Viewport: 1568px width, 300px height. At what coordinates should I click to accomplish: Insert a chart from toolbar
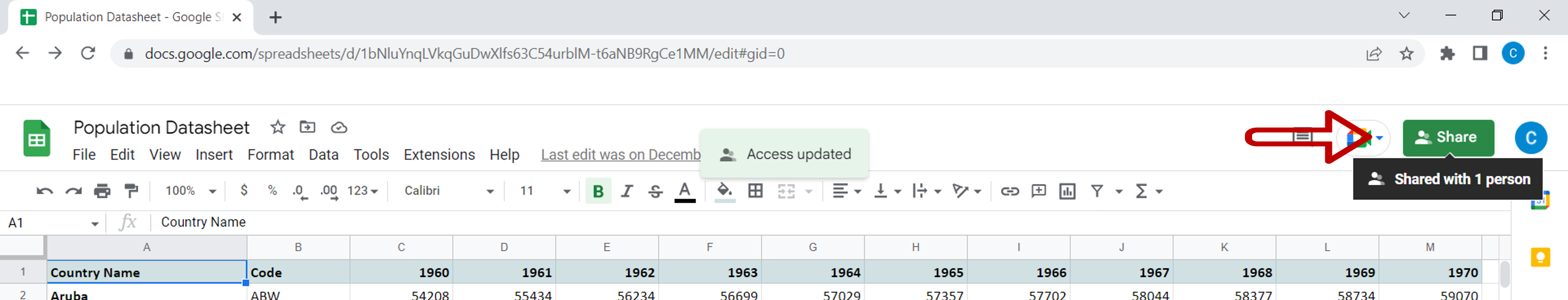tap(1066, 191)
